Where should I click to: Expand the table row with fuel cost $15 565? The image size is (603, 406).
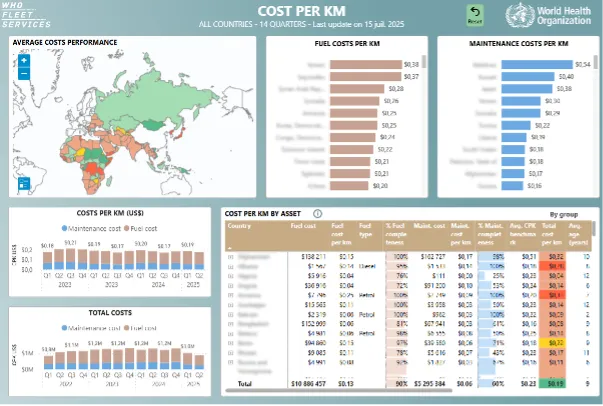click(231, 305)
